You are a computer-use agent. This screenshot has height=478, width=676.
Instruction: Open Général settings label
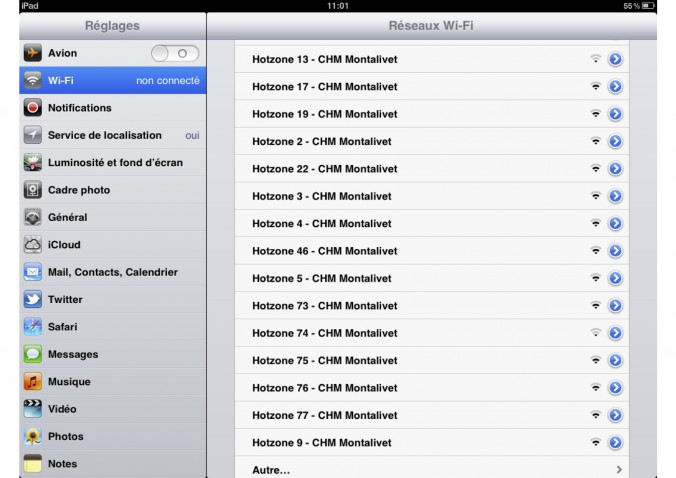point(68,217)
